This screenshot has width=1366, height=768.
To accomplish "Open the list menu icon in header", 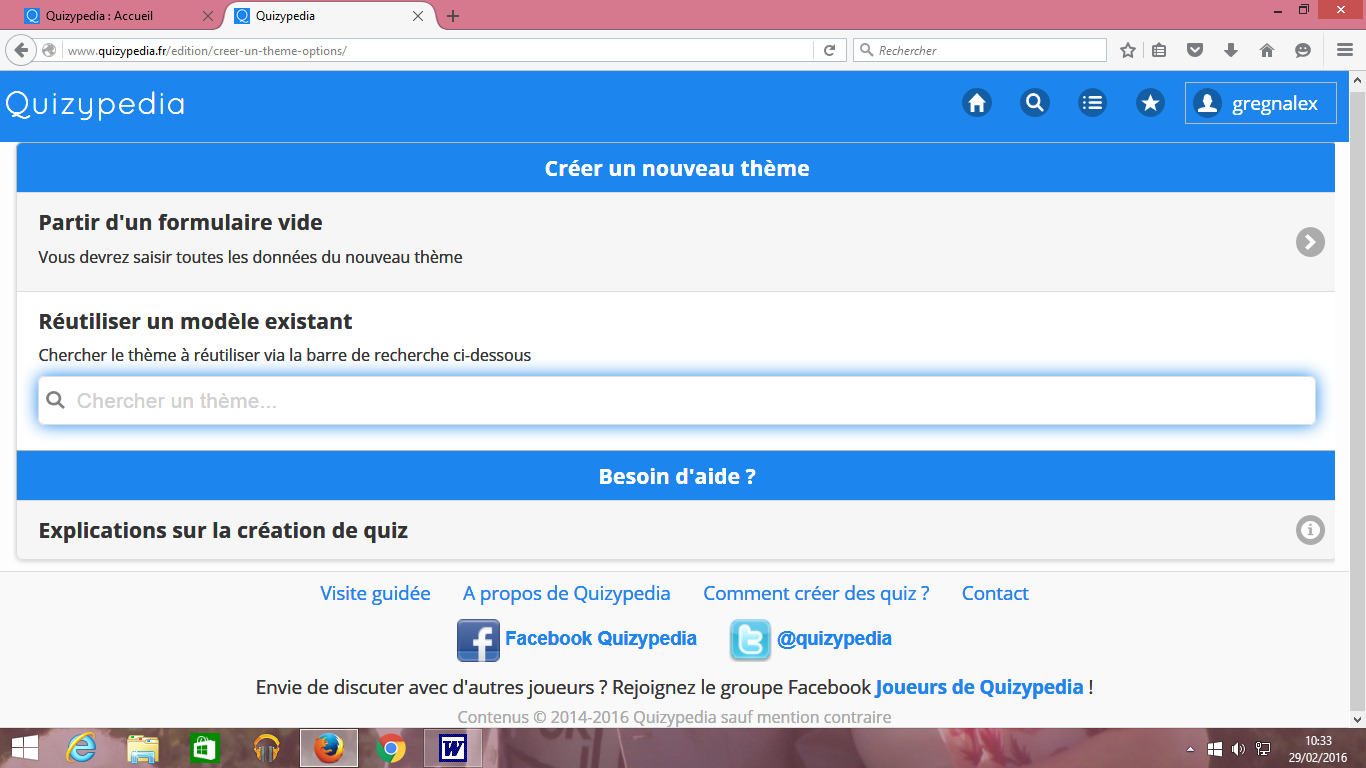I will point(1092,103).
